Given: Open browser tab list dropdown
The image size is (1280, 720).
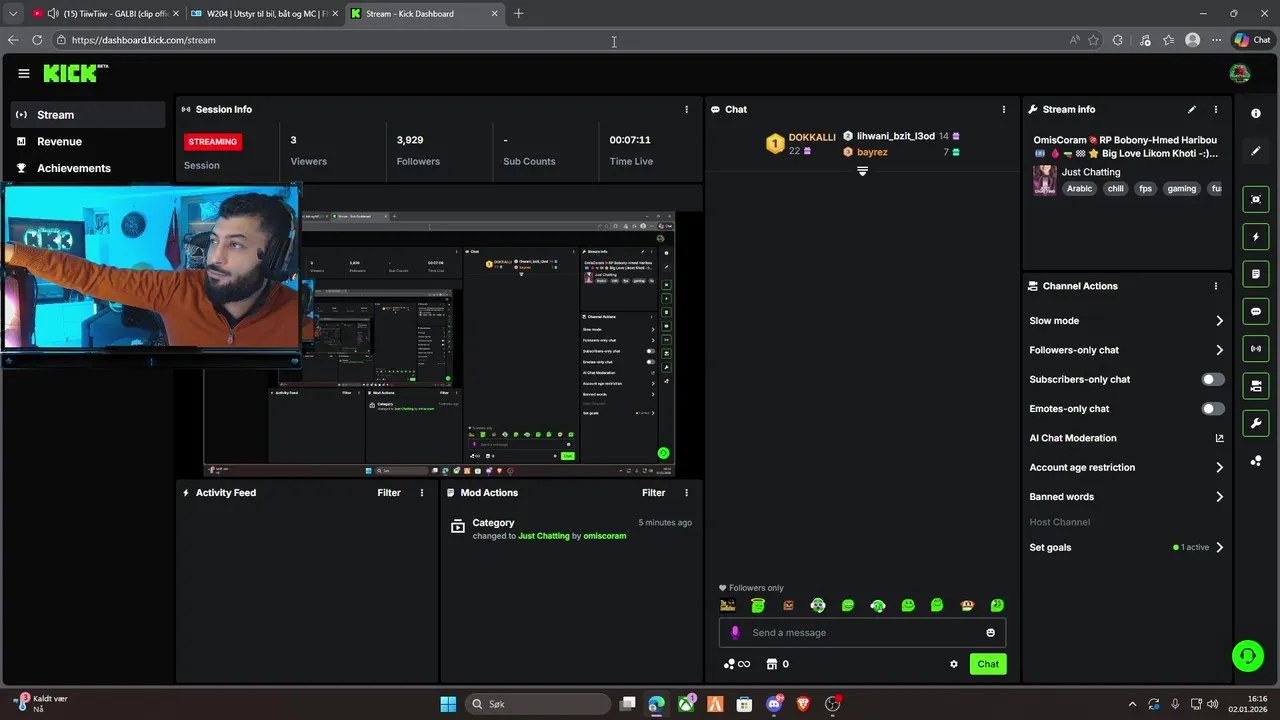Looking at the screenshot, I should [x=13, y=14].
